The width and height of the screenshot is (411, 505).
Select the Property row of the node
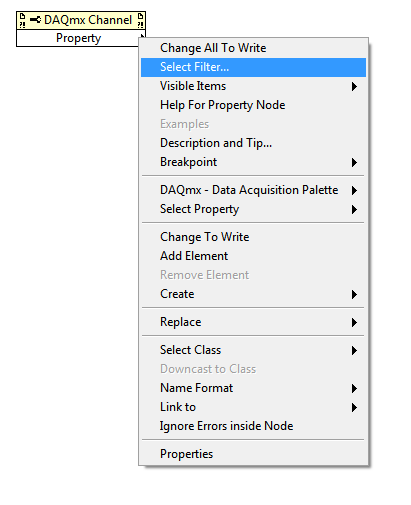(x=78, y=38)
